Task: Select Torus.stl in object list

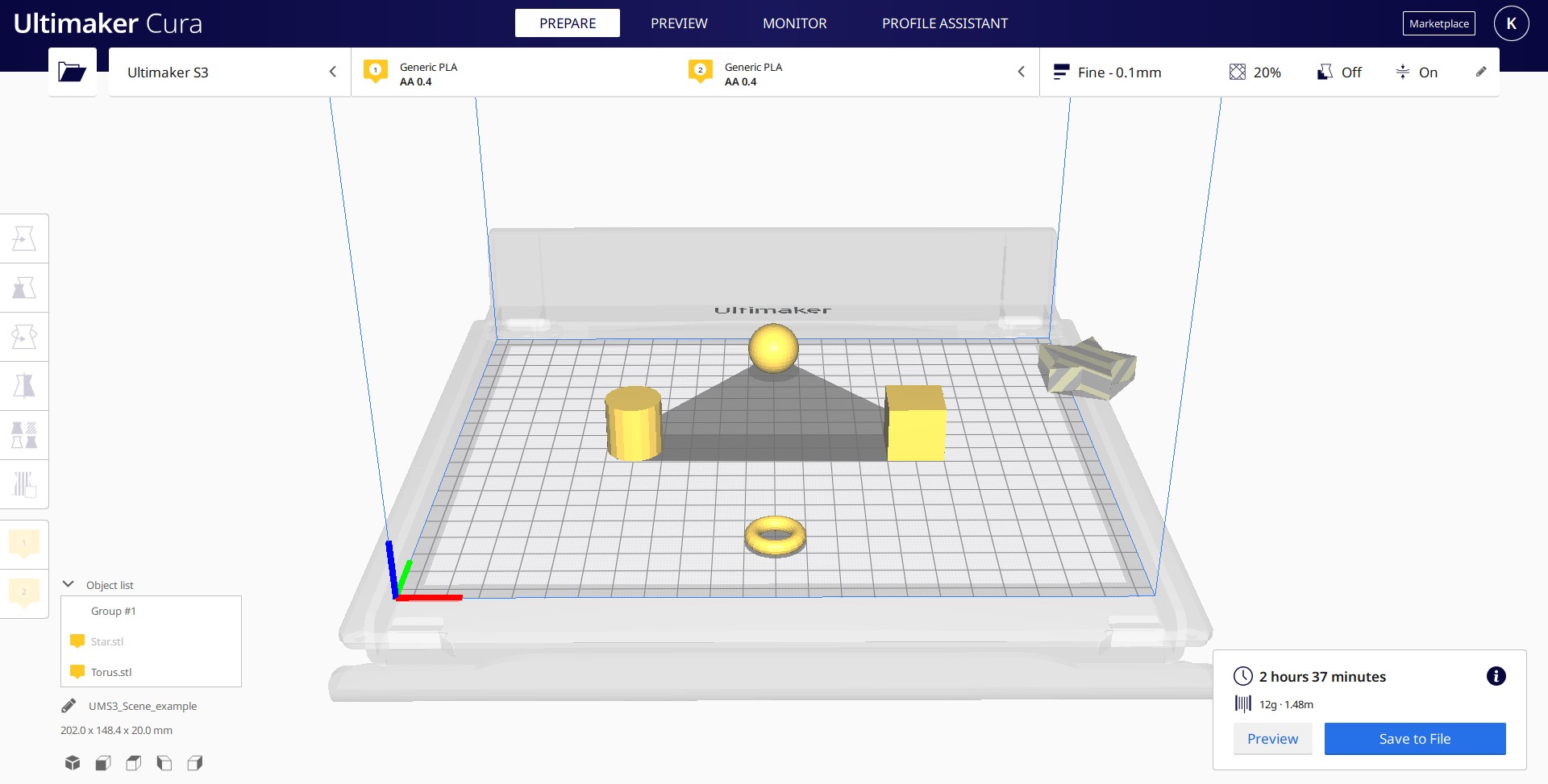Action: click(x=152, y=672)
